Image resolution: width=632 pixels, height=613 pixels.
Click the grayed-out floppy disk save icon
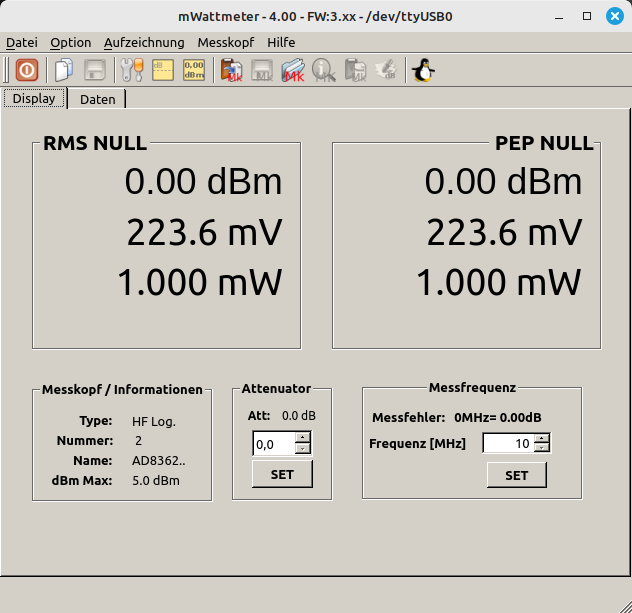tap(95, 70)
